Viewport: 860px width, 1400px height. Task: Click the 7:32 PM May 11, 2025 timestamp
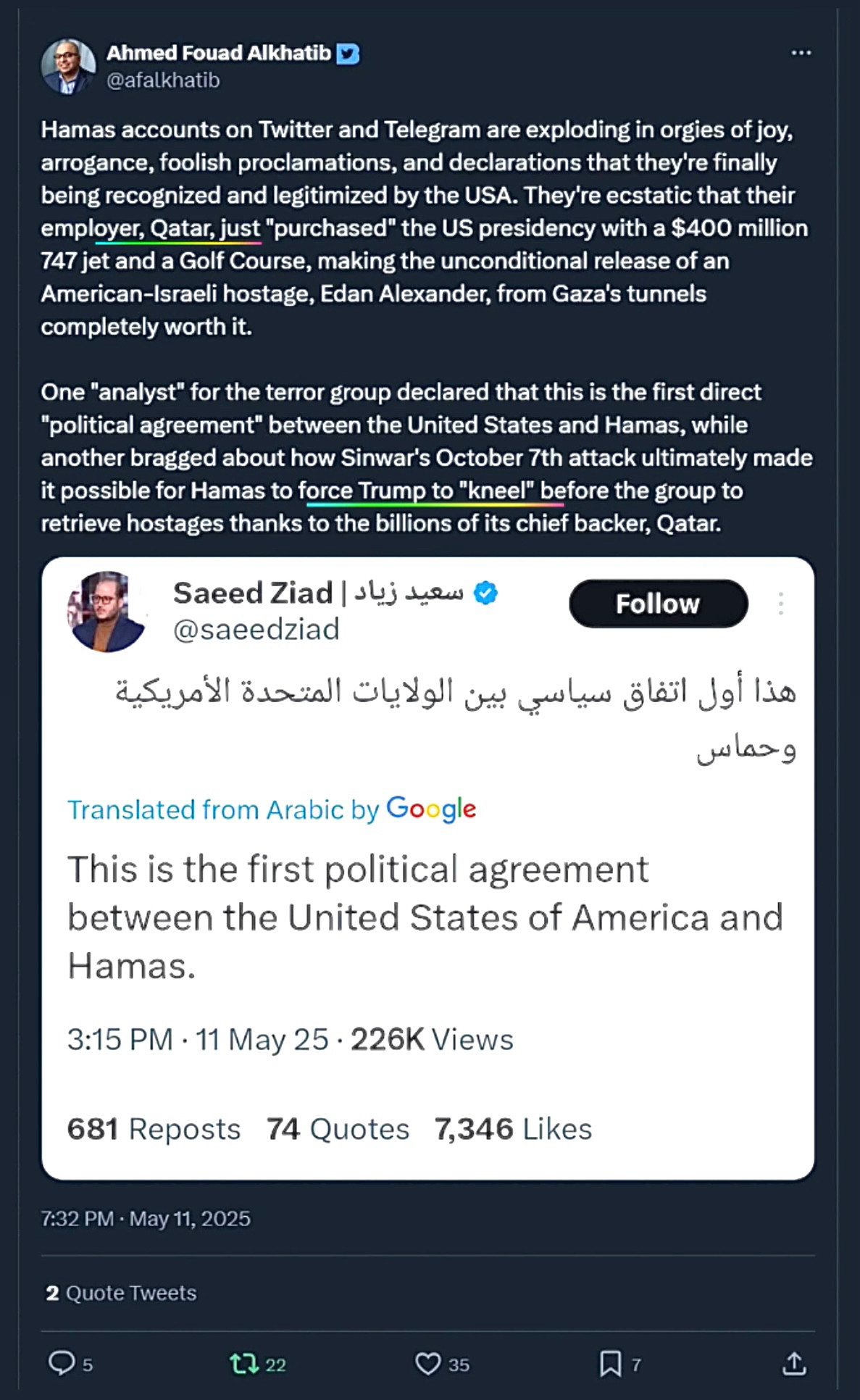[146, 1218]
